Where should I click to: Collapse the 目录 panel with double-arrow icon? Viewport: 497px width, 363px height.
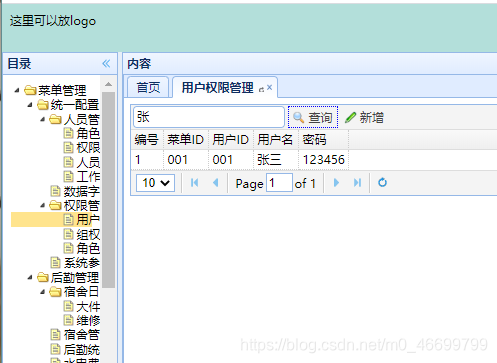[106, 63]
